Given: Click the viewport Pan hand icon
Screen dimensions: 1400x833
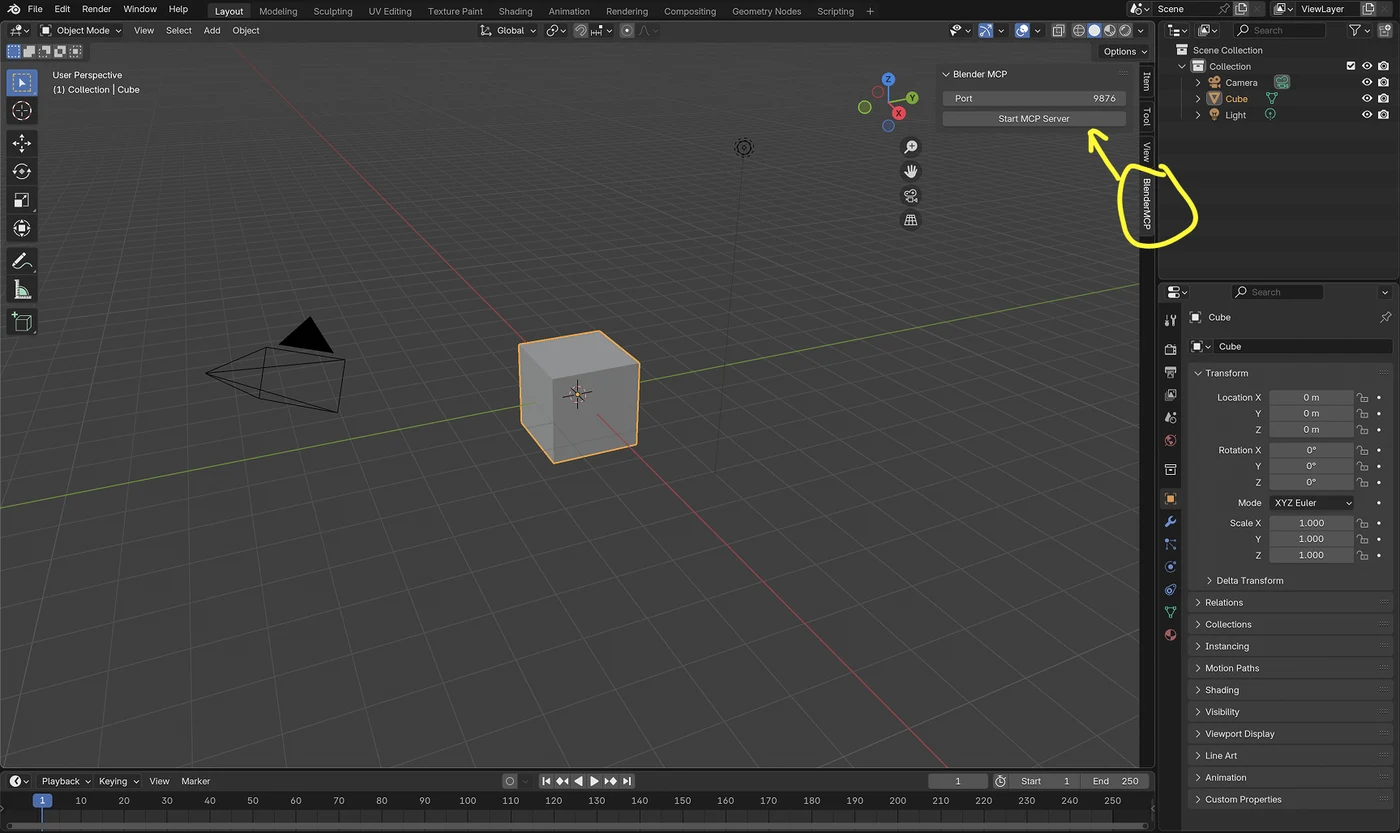Looking at the screenshot, I should pos(910,171).
